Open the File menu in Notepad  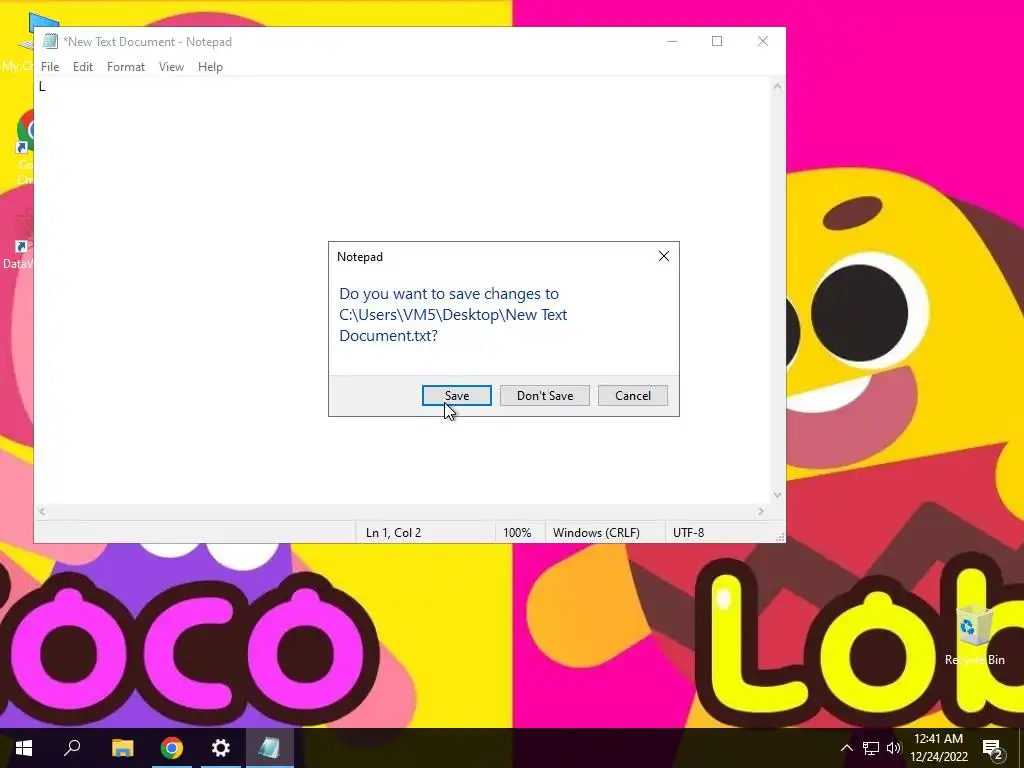pyautogui.click(x=50, y=67)
